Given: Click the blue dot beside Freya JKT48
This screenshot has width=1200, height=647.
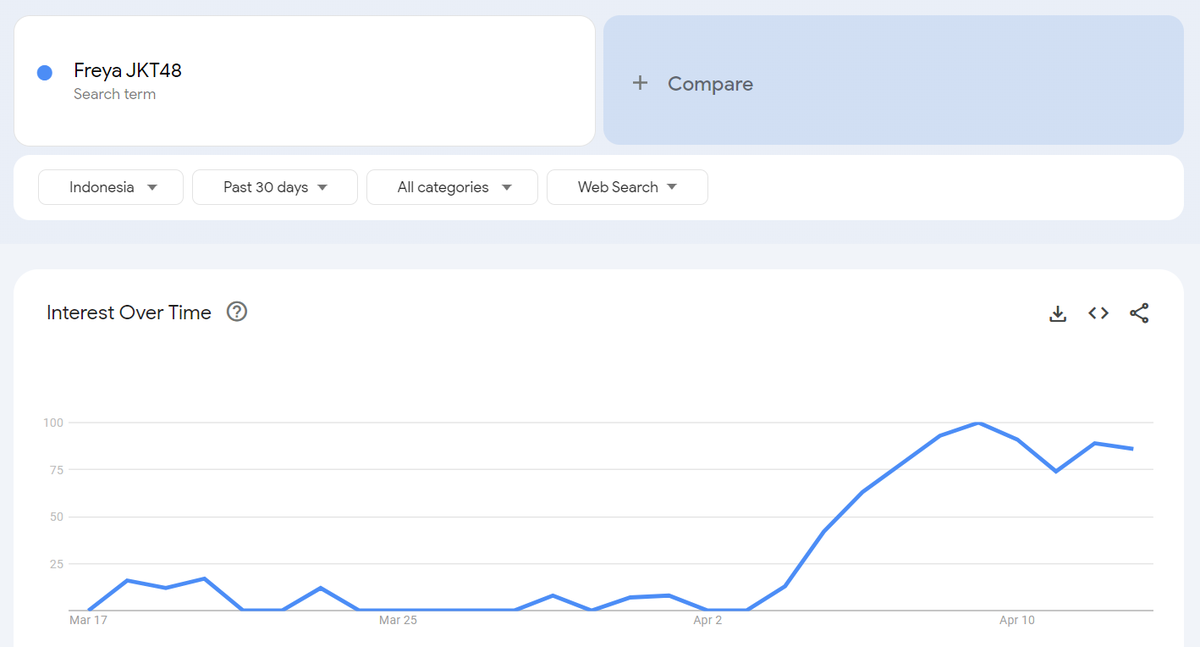Looking at the screenshot, I should tap(44, 73).
